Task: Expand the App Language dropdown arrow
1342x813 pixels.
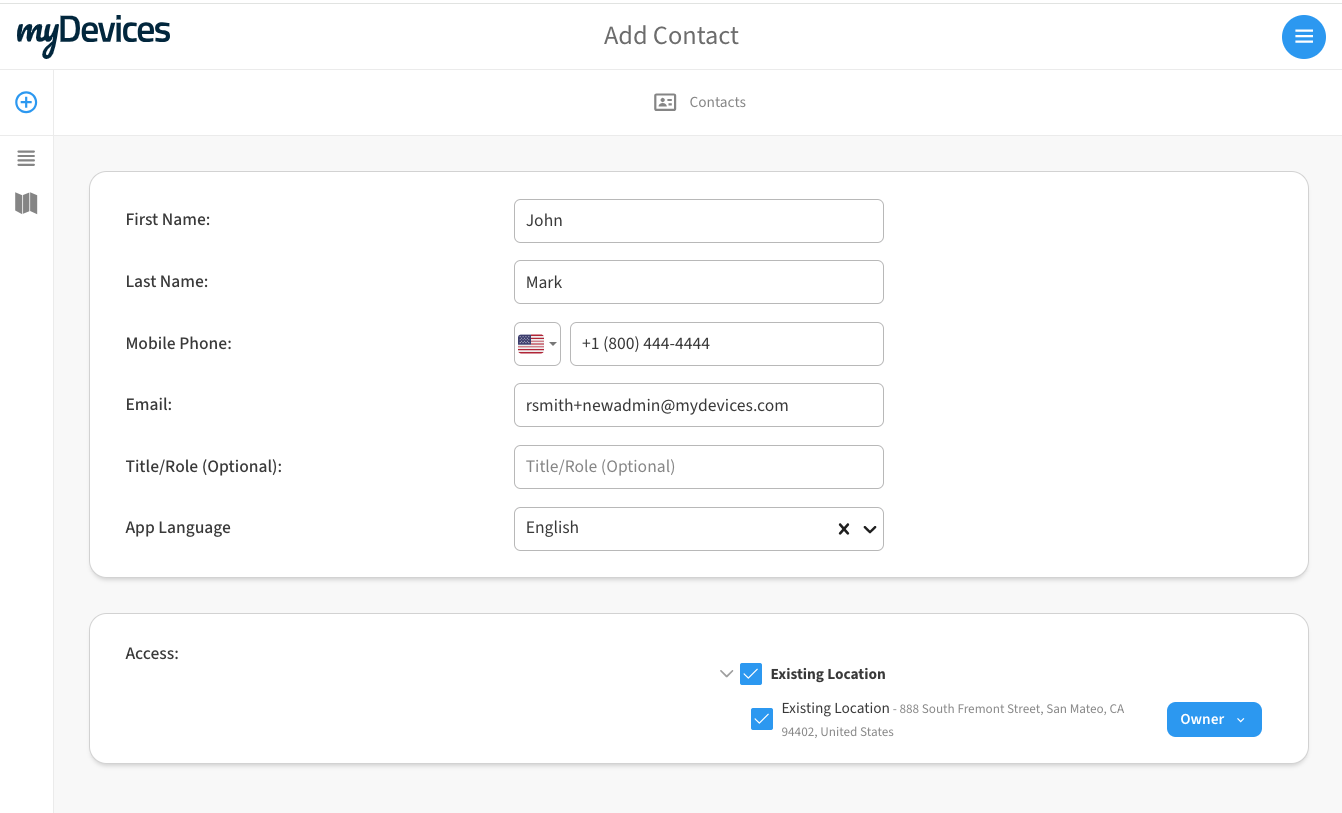Action: (x=870, y=529)
